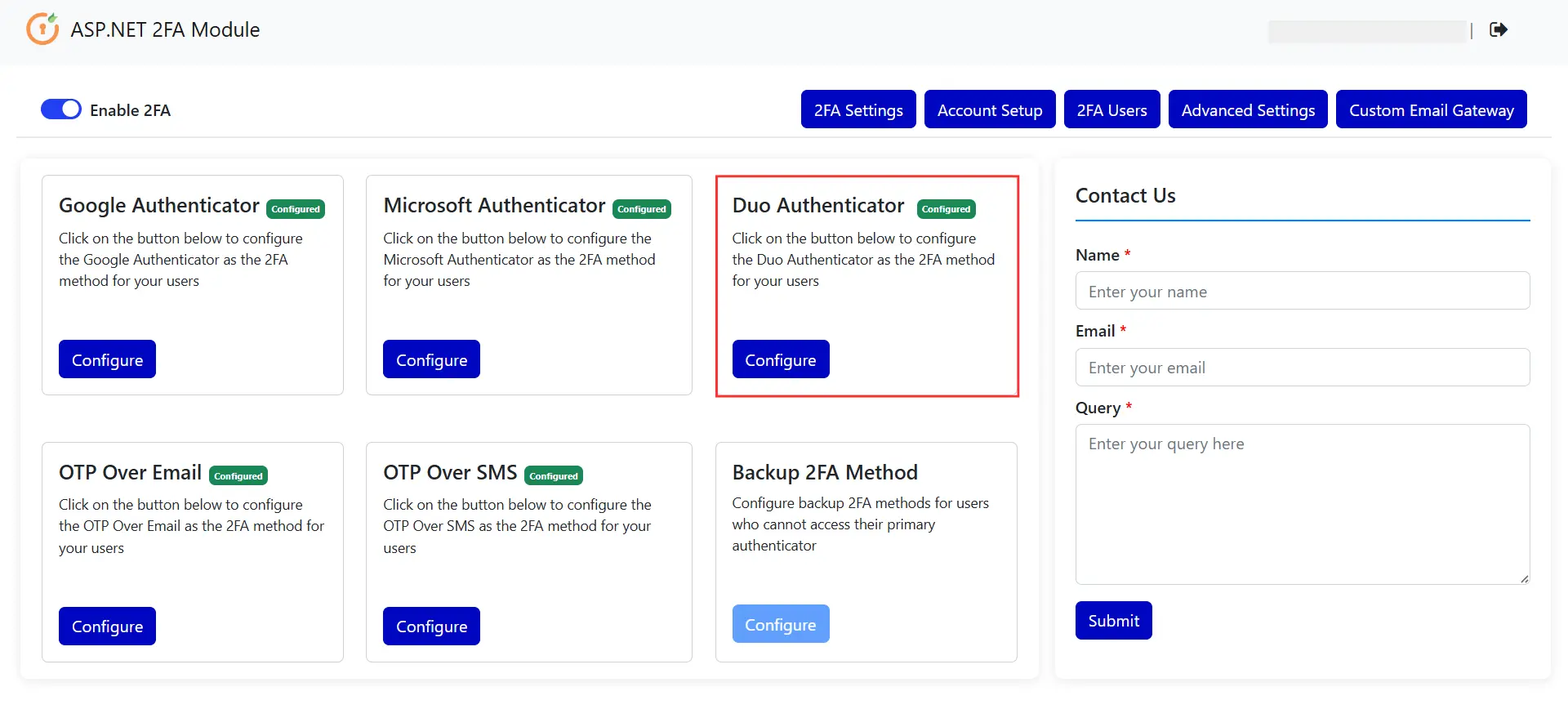Click the Enable 2FA label
The height and width of the screenshot is (718, 1568).
130,110
